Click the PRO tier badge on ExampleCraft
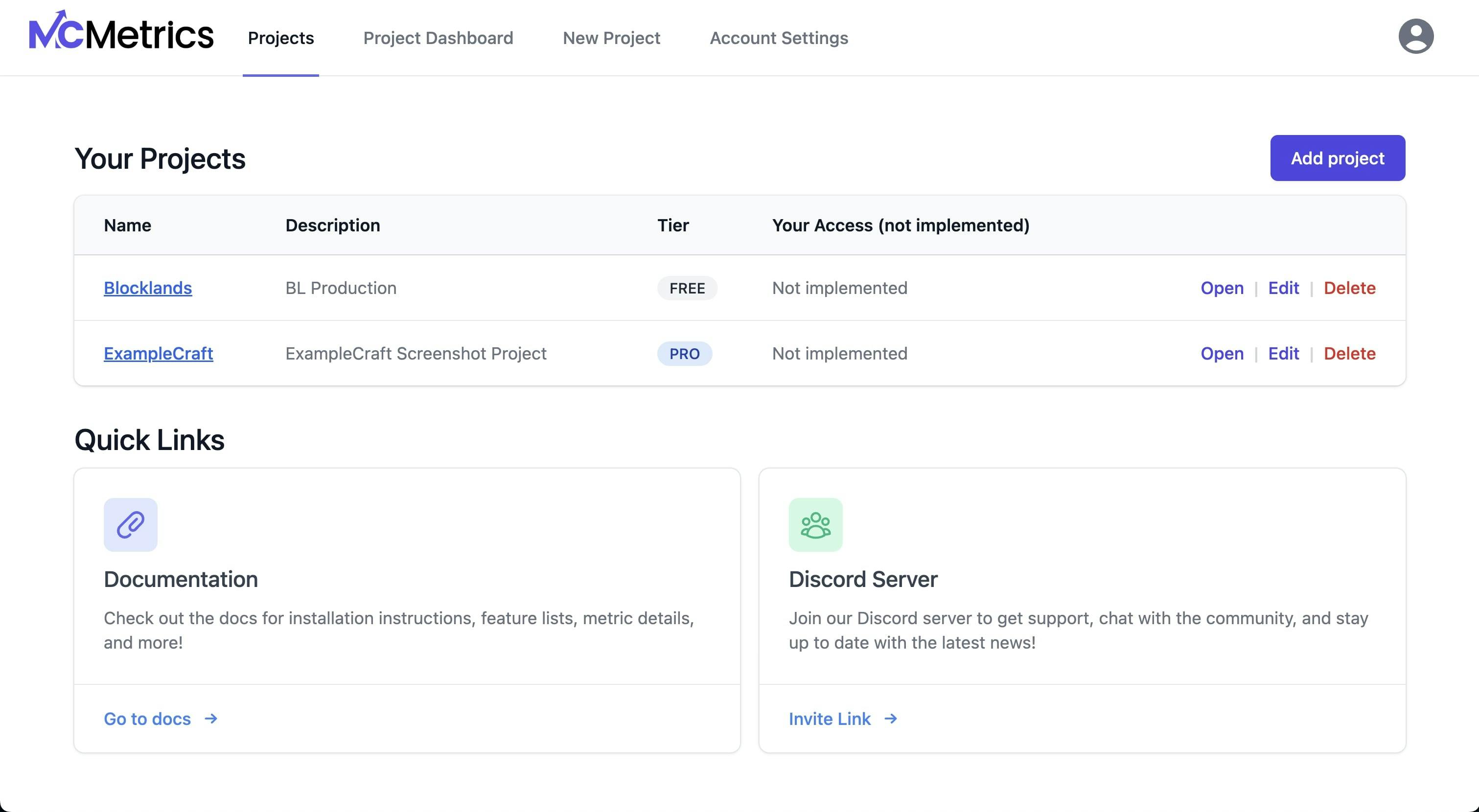 tap(685, 352)
